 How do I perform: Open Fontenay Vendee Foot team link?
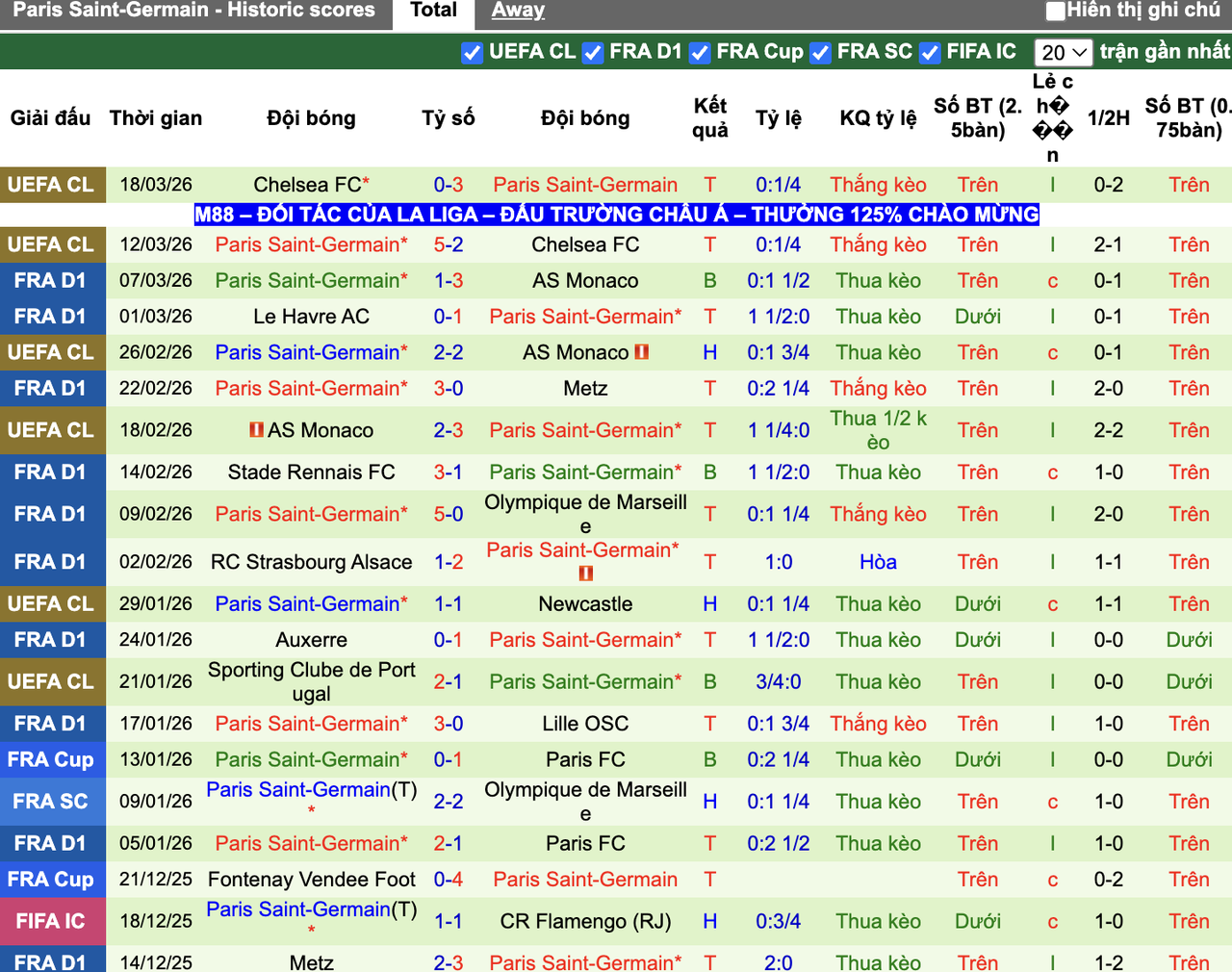[311, 880]
